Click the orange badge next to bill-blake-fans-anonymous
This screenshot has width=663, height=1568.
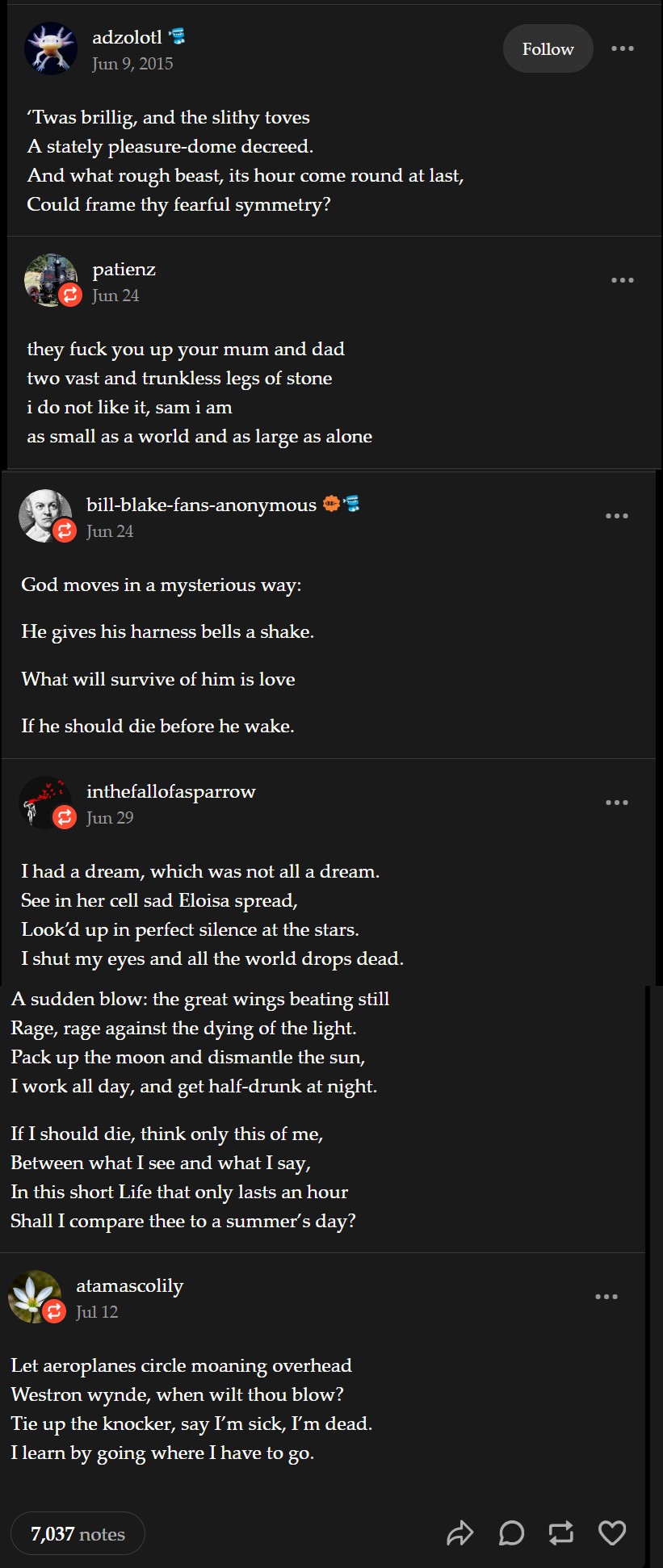(331, 505)
